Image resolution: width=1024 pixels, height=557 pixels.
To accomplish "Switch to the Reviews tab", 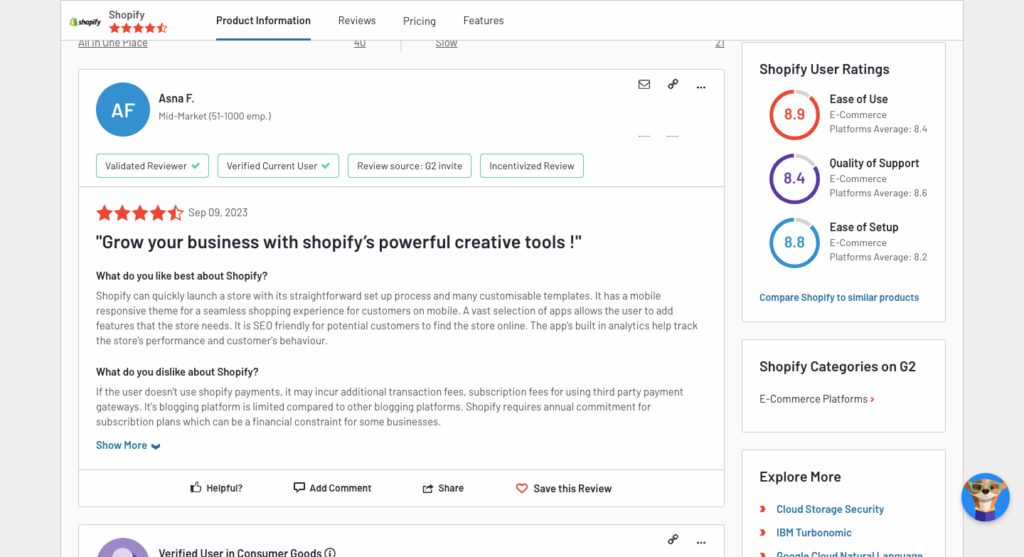I will [357, 21].
